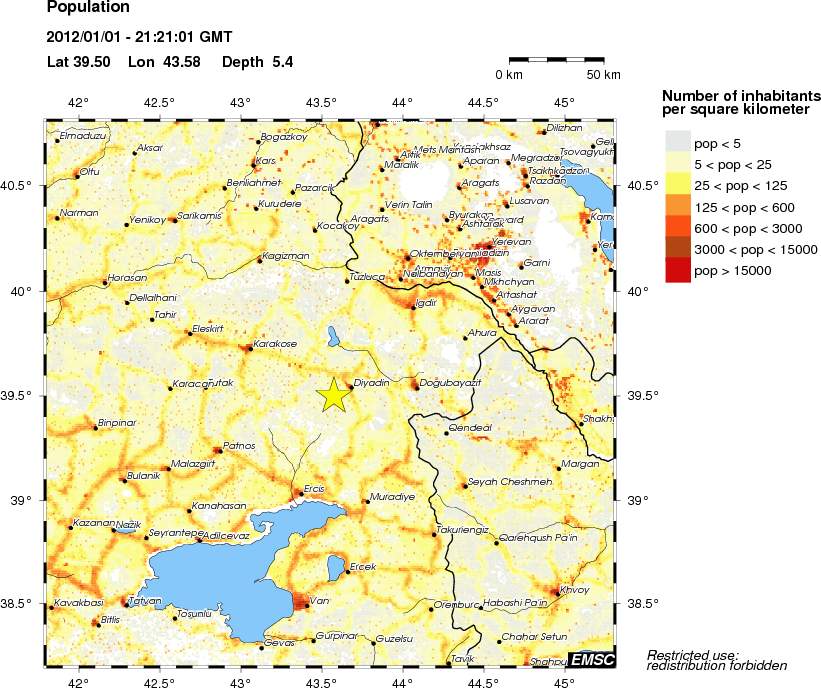Click the yellow epicenter star marker

coord(333,395)
